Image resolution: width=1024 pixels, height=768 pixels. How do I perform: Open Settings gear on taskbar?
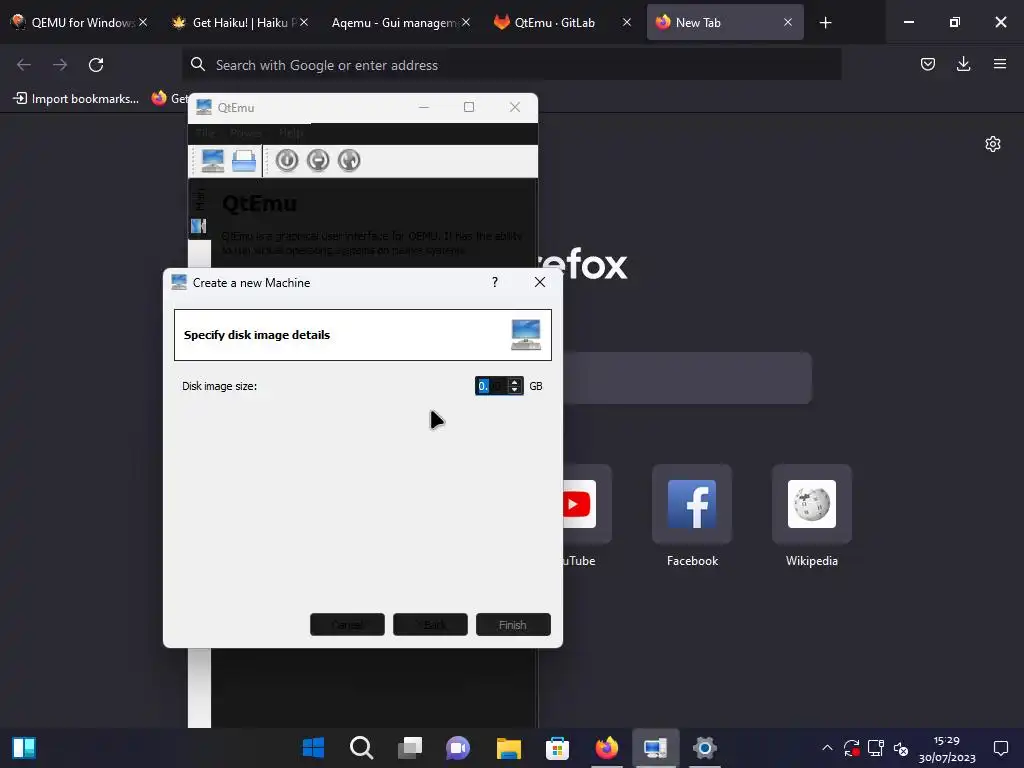[704, 747]
